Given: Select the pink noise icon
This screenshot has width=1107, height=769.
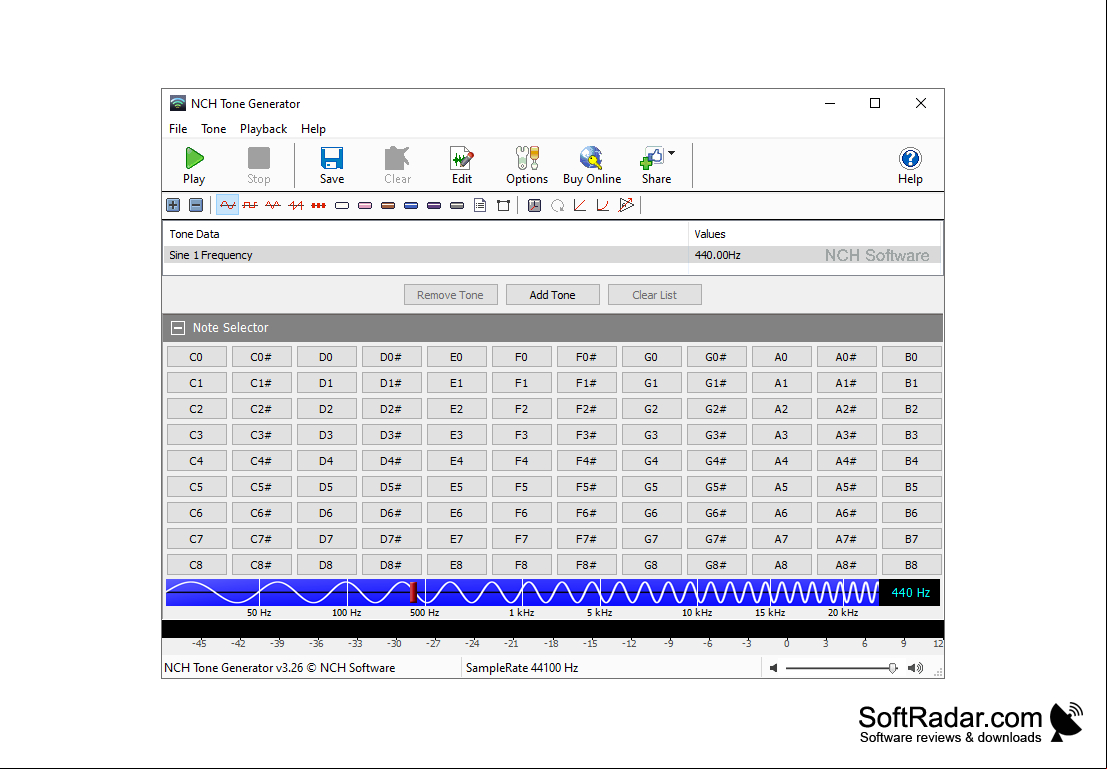Looking at the screenshot, I should pyautogui.click(x=365, y=205).
